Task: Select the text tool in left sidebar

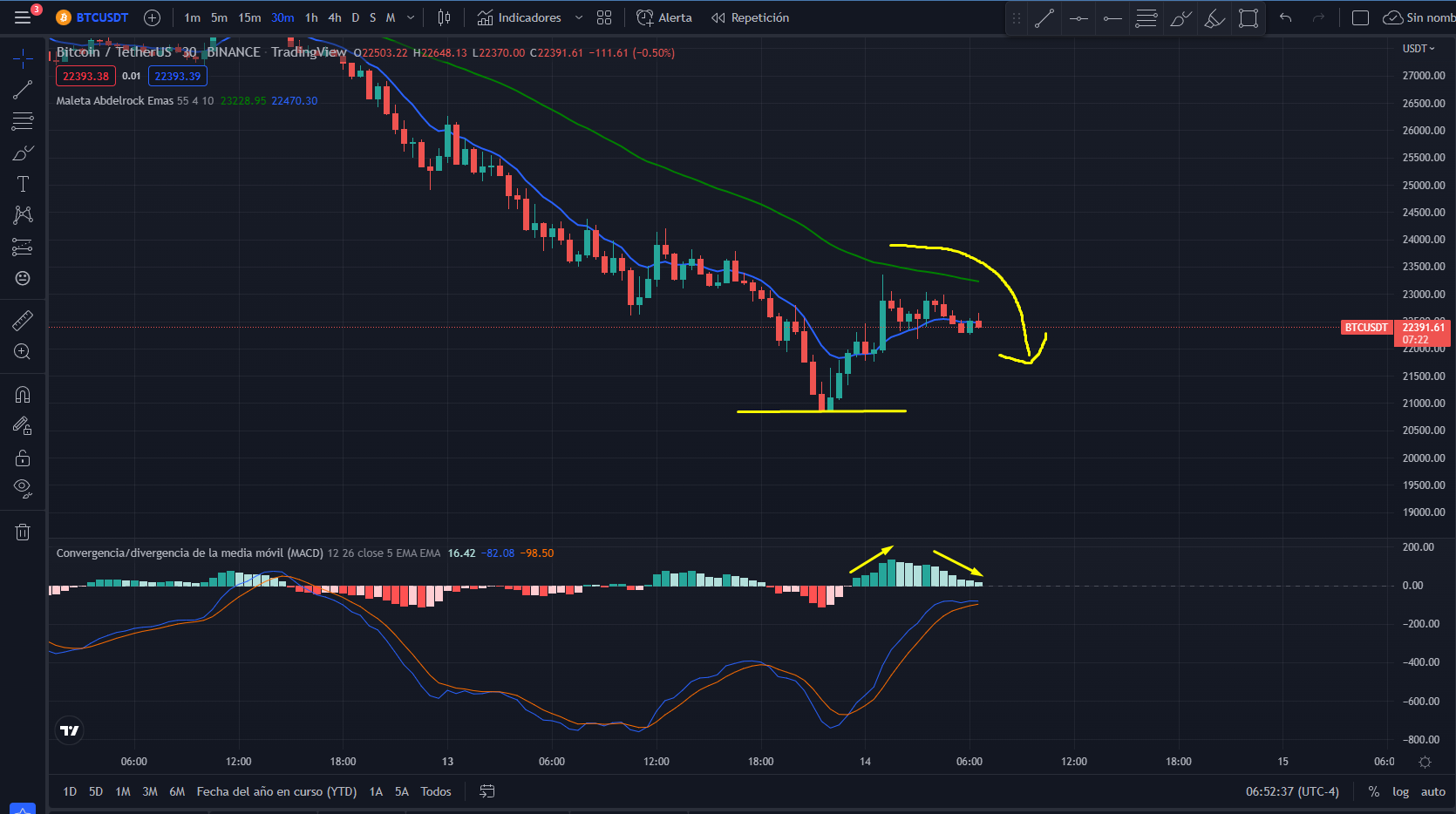Action: pos(23,184)
